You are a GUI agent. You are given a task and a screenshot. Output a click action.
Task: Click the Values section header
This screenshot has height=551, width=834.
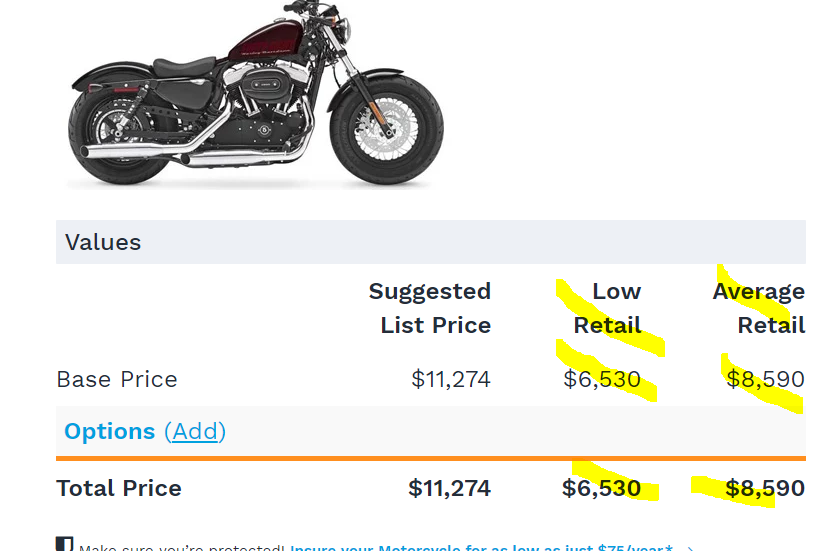pyautogui.click(x=431, y=242)
